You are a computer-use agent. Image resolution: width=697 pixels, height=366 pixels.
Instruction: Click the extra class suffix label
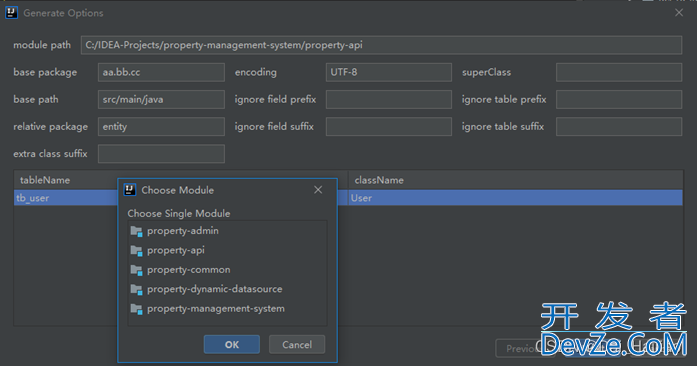coord(50,154)
